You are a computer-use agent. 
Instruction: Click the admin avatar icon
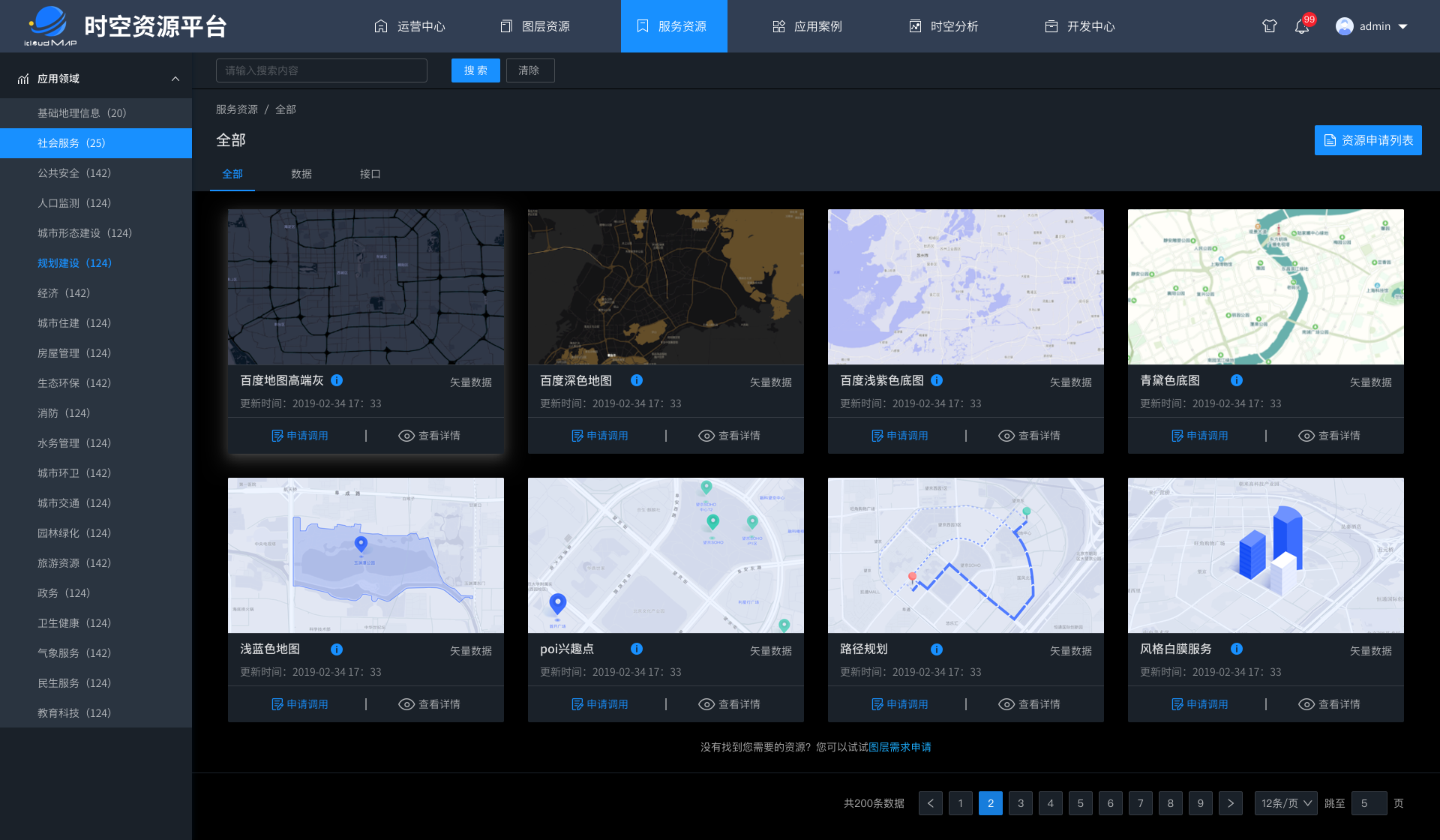coord(1344,26)
